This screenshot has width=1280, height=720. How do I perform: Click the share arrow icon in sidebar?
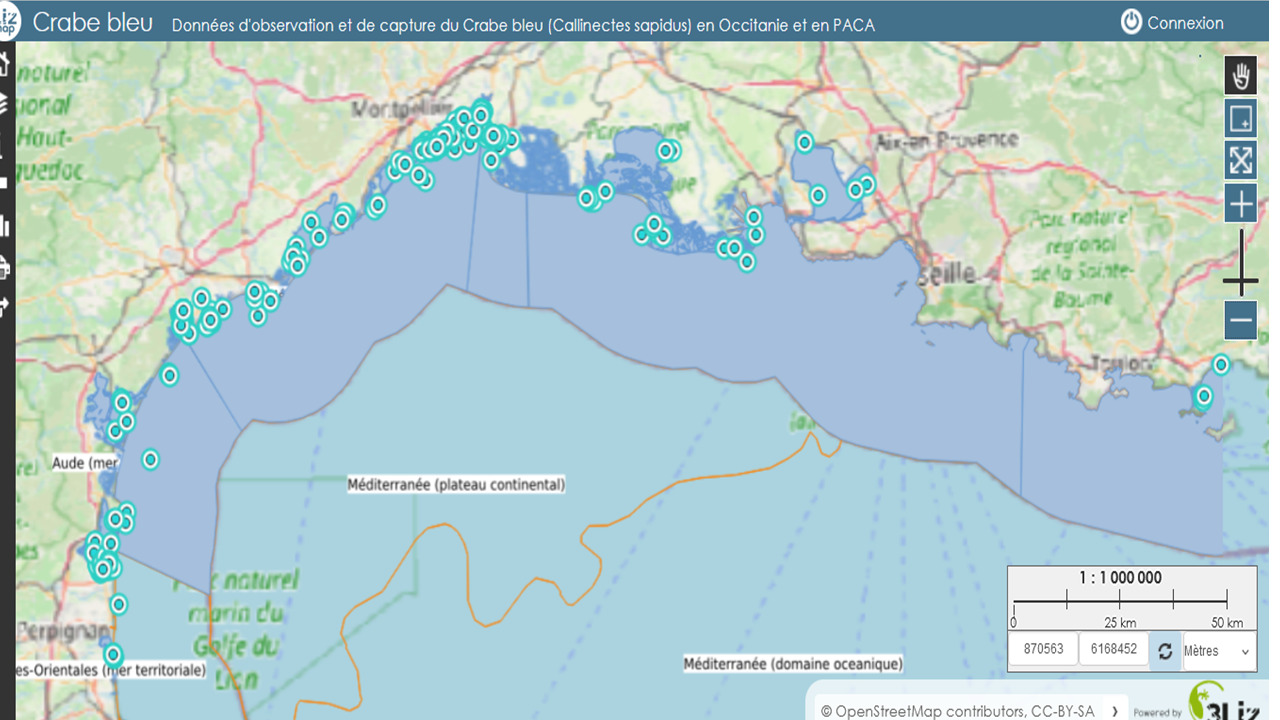[4, 307]
